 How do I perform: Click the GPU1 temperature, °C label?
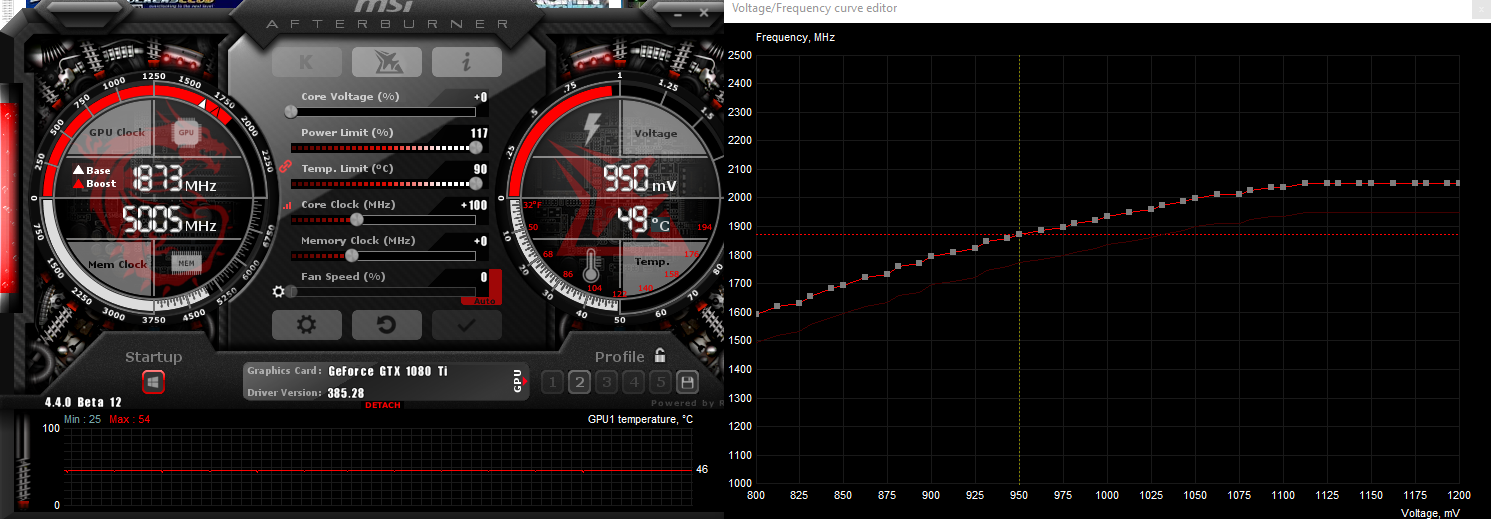(x=640, y=419)
